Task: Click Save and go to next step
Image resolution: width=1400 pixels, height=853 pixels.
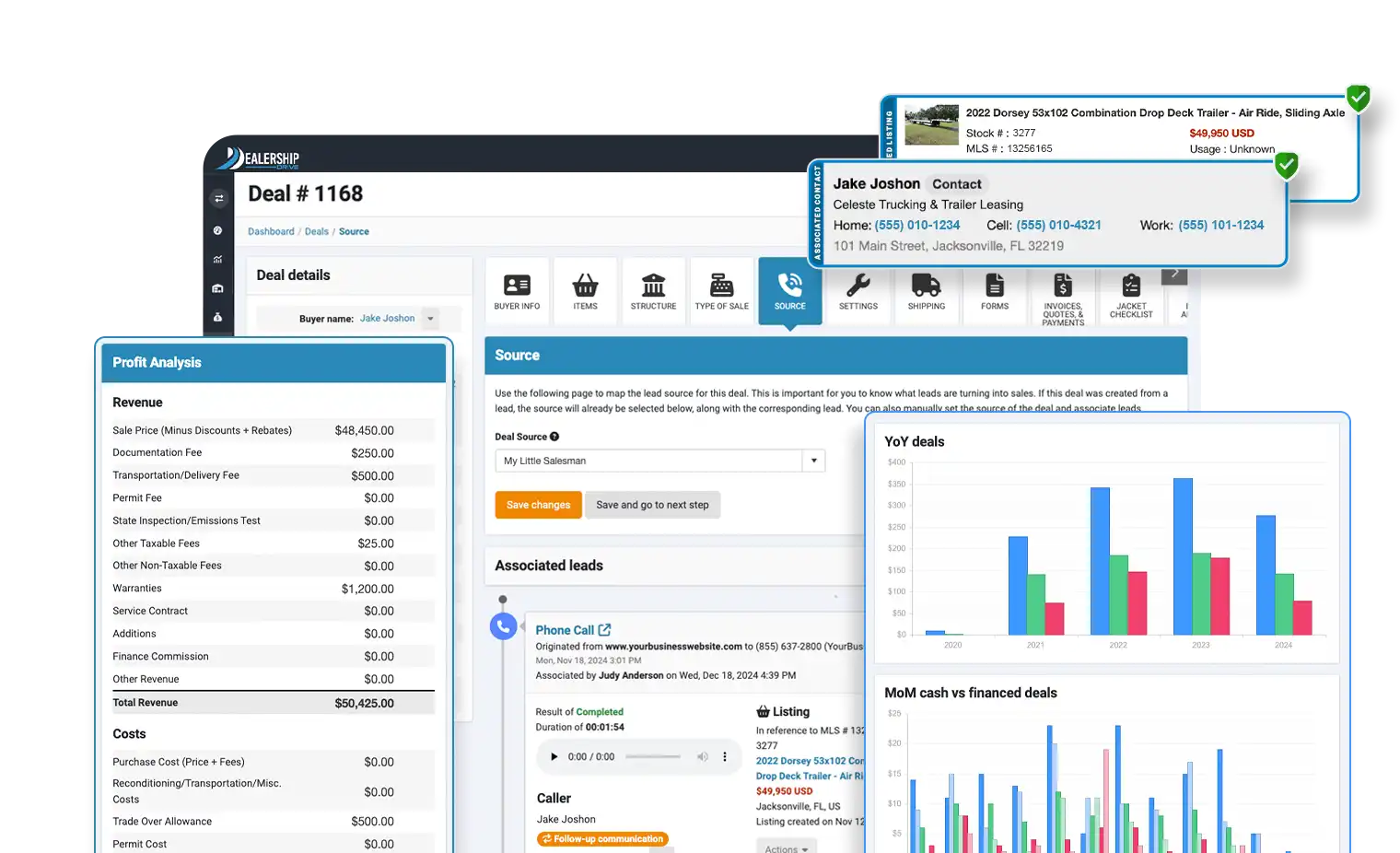Action: (652, 505)
